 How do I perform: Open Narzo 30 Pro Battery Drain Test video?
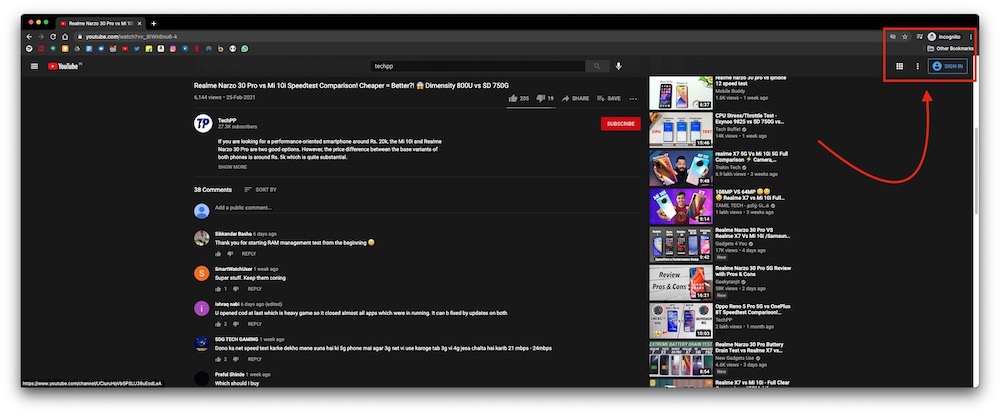click(680, 359)
